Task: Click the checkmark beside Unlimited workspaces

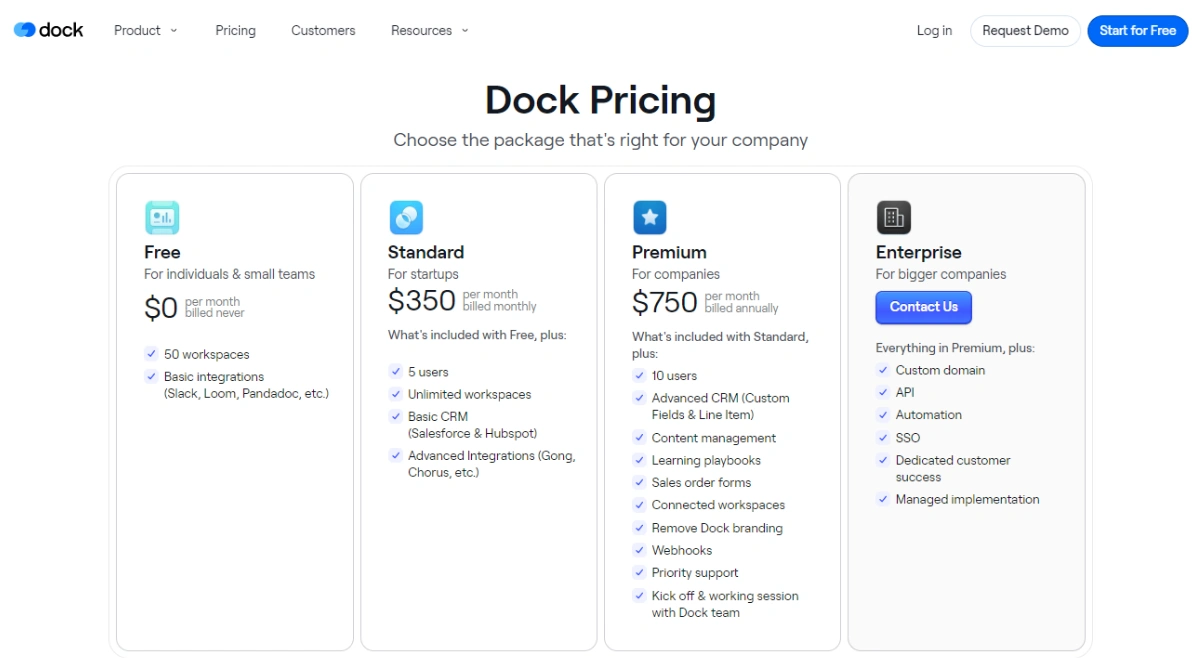Action: click(395, 394)
